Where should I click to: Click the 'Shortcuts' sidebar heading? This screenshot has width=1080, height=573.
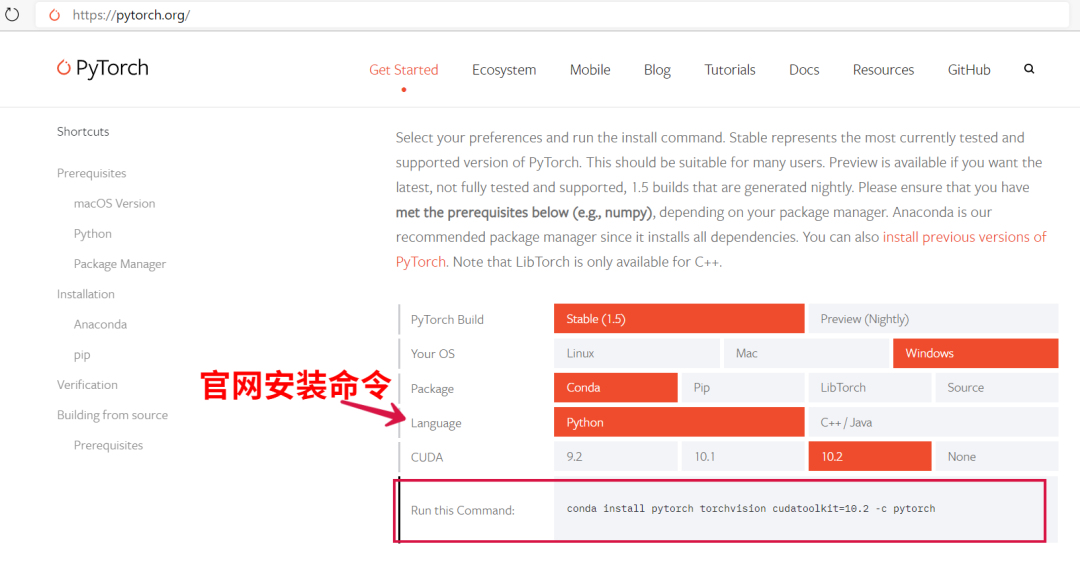point(83,132)
